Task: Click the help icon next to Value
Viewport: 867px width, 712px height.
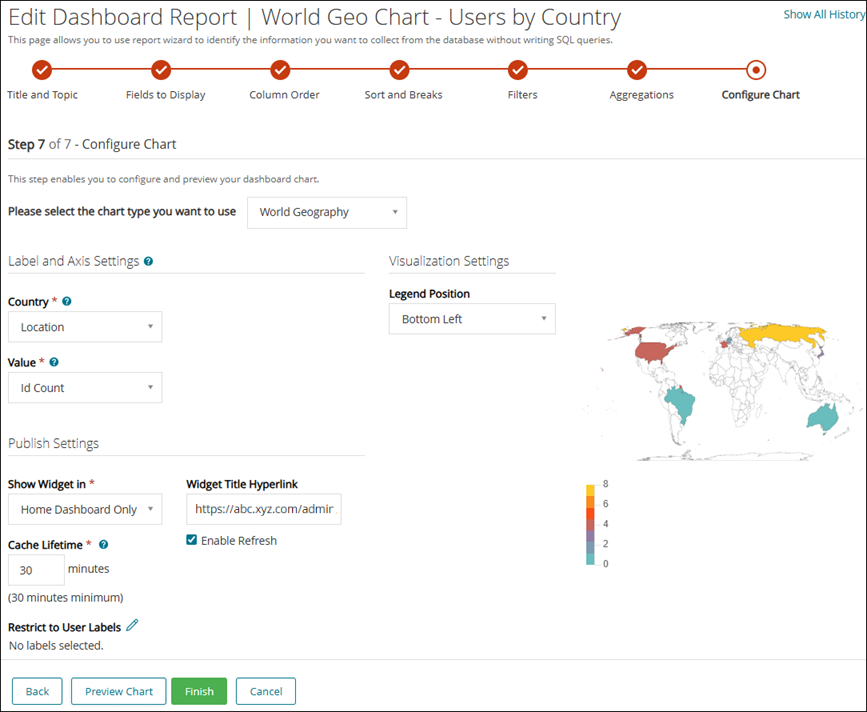Action: click(54, 362)
